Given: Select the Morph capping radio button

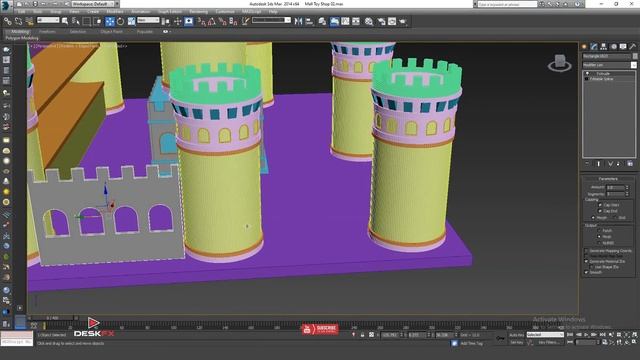Looking at the screenshot, I should pos(593,218).
